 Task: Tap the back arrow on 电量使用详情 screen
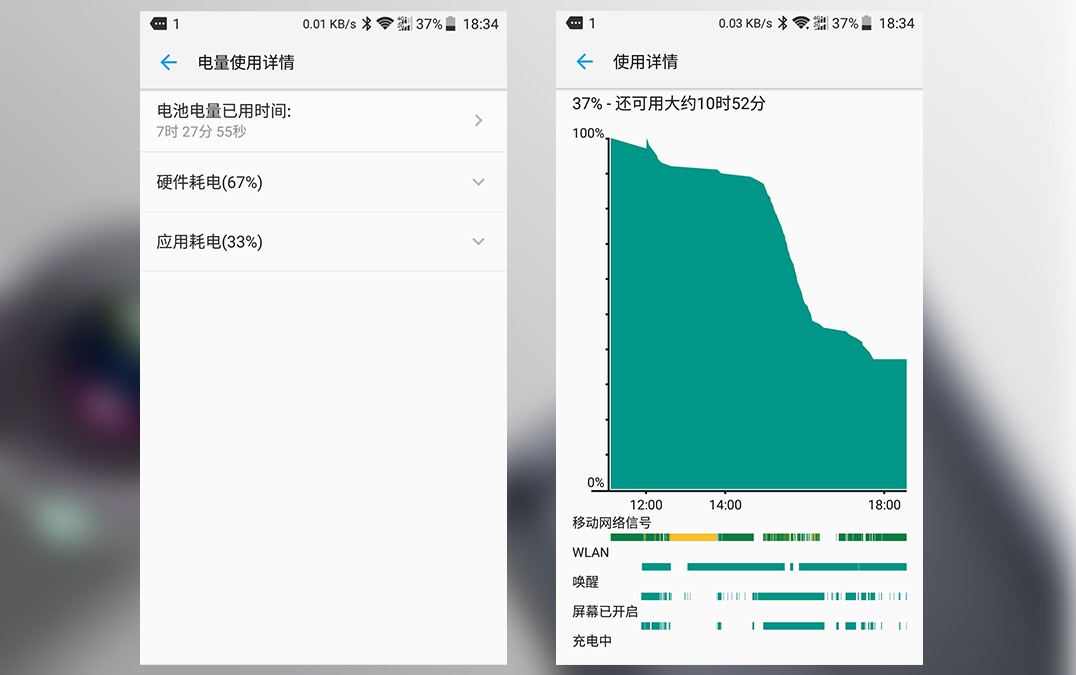pos(168,62)
